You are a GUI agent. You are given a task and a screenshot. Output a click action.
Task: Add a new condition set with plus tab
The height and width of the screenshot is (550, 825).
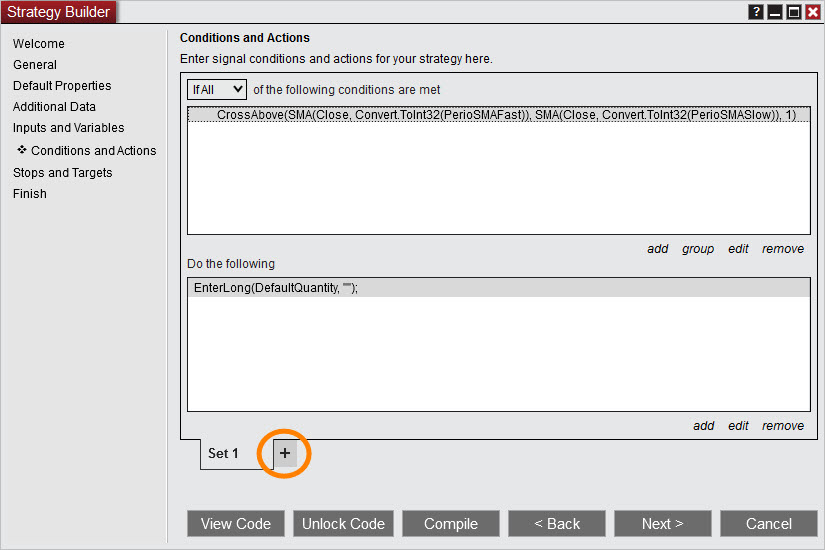coord(285,453)
